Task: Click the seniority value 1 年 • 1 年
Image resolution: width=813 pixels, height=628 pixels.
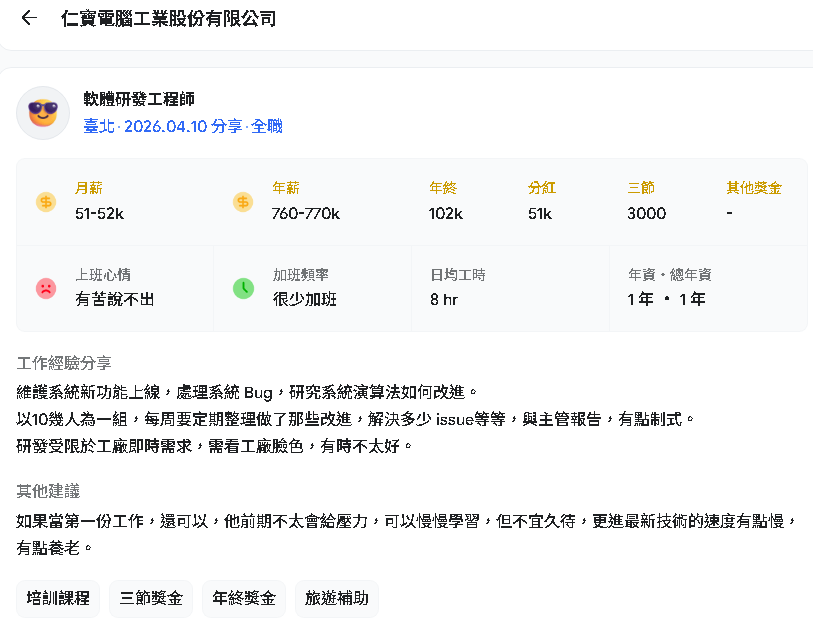Action: pos(666,299)
